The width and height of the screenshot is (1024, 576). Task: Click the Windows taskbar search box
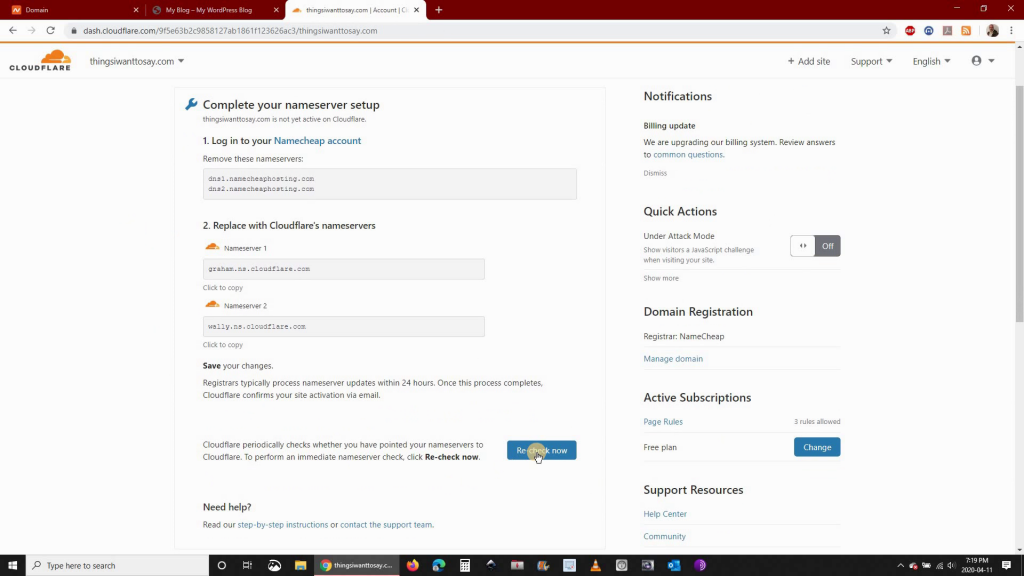coord(118,566)
